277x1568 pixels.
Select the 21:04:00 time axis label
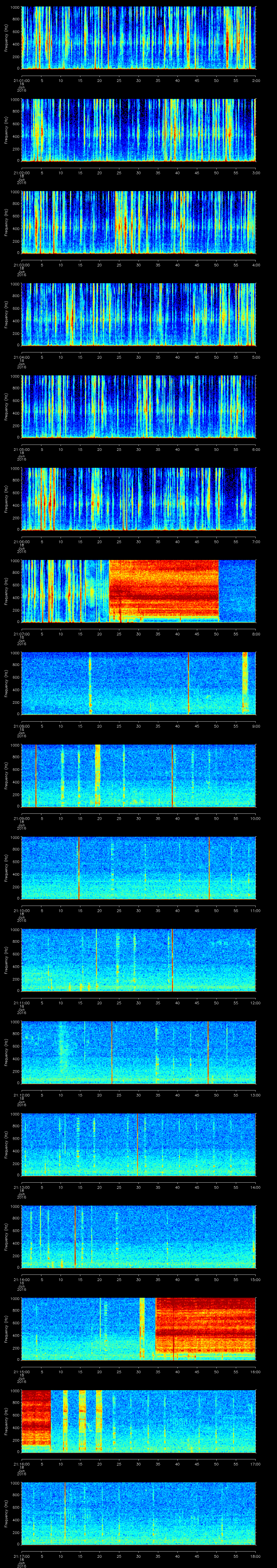[21, 357]
